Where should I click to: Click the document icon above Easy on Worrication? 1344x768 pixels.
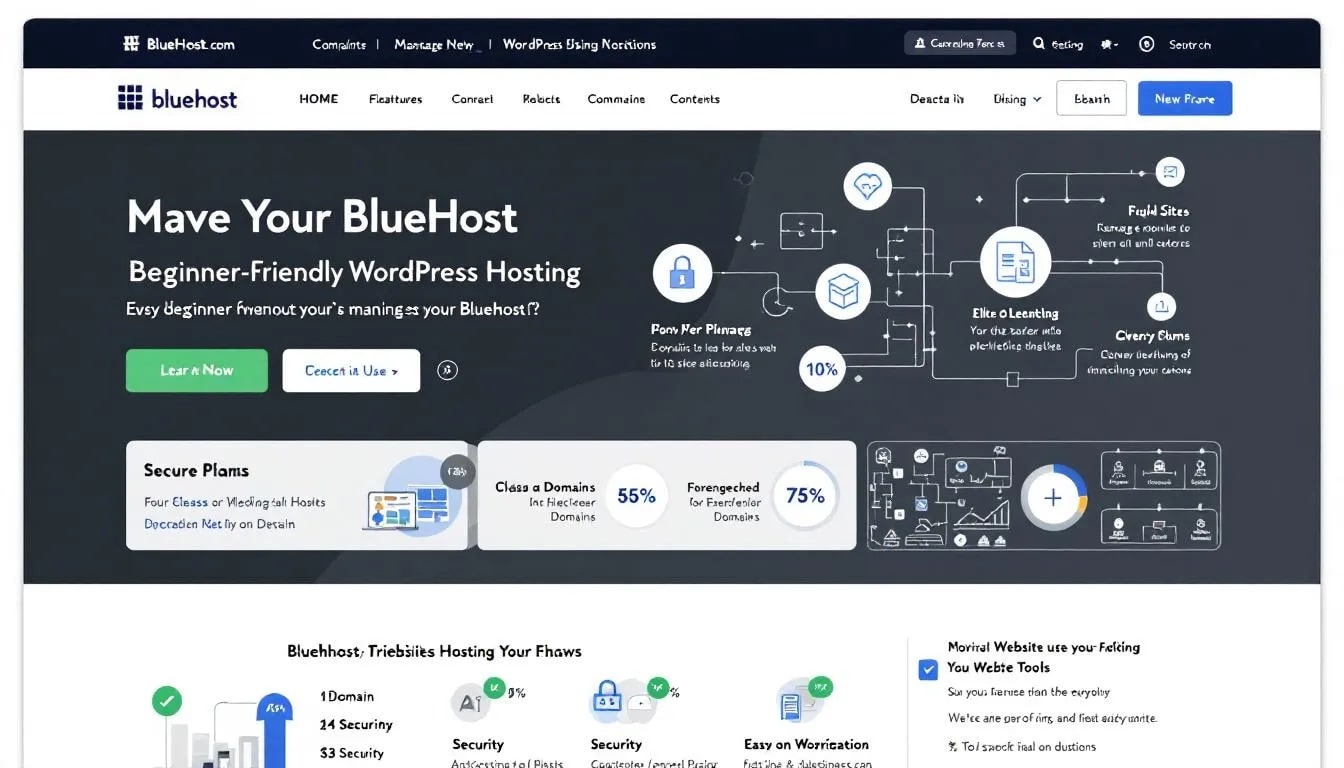[793, 705]
